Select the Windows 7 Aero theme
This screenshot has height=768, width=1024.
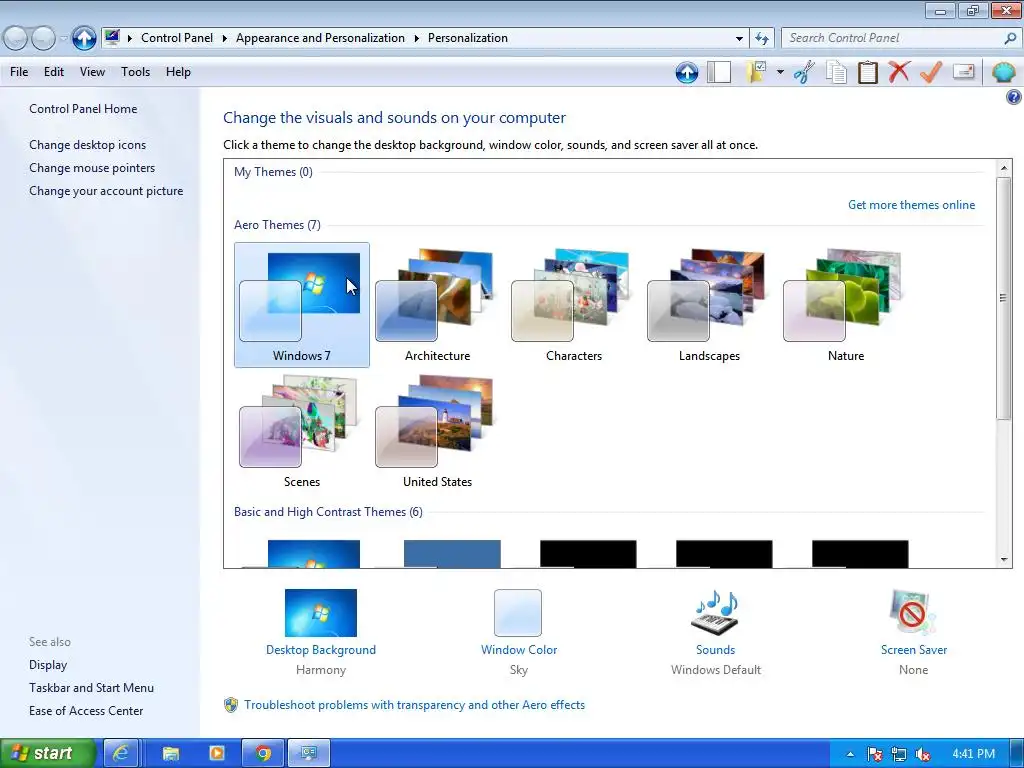(x=302, y=305)
